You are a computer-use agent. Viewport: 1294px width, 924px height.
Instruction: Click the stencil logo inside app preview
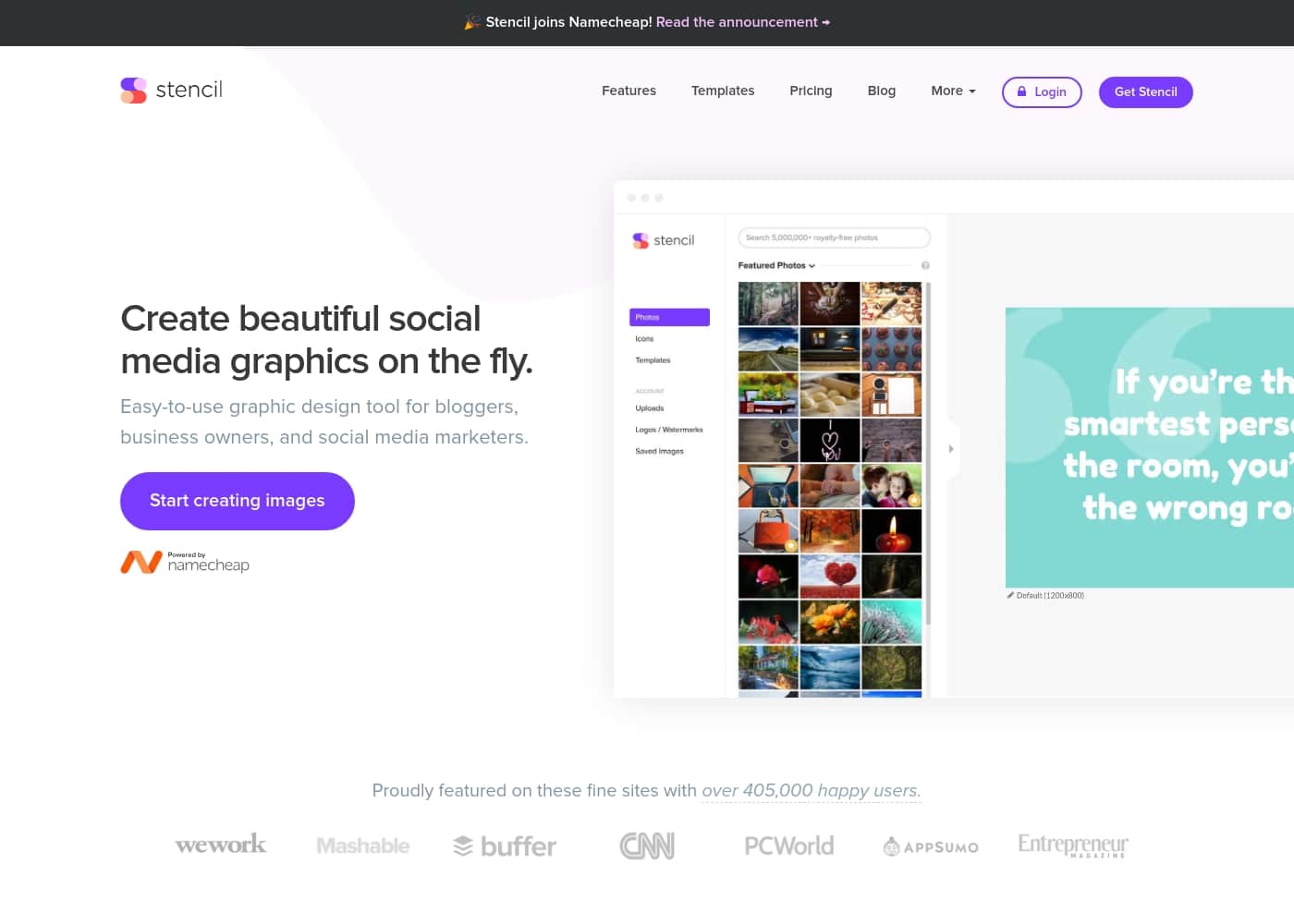(x=664, y=240)
